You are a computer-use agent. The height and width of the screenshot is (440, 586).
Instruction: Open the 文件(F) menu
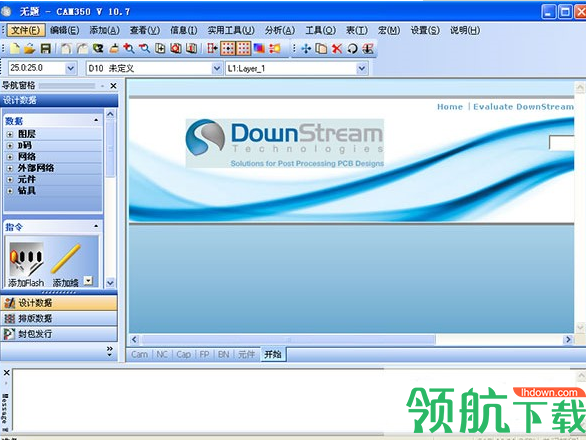tap(25, 30)
